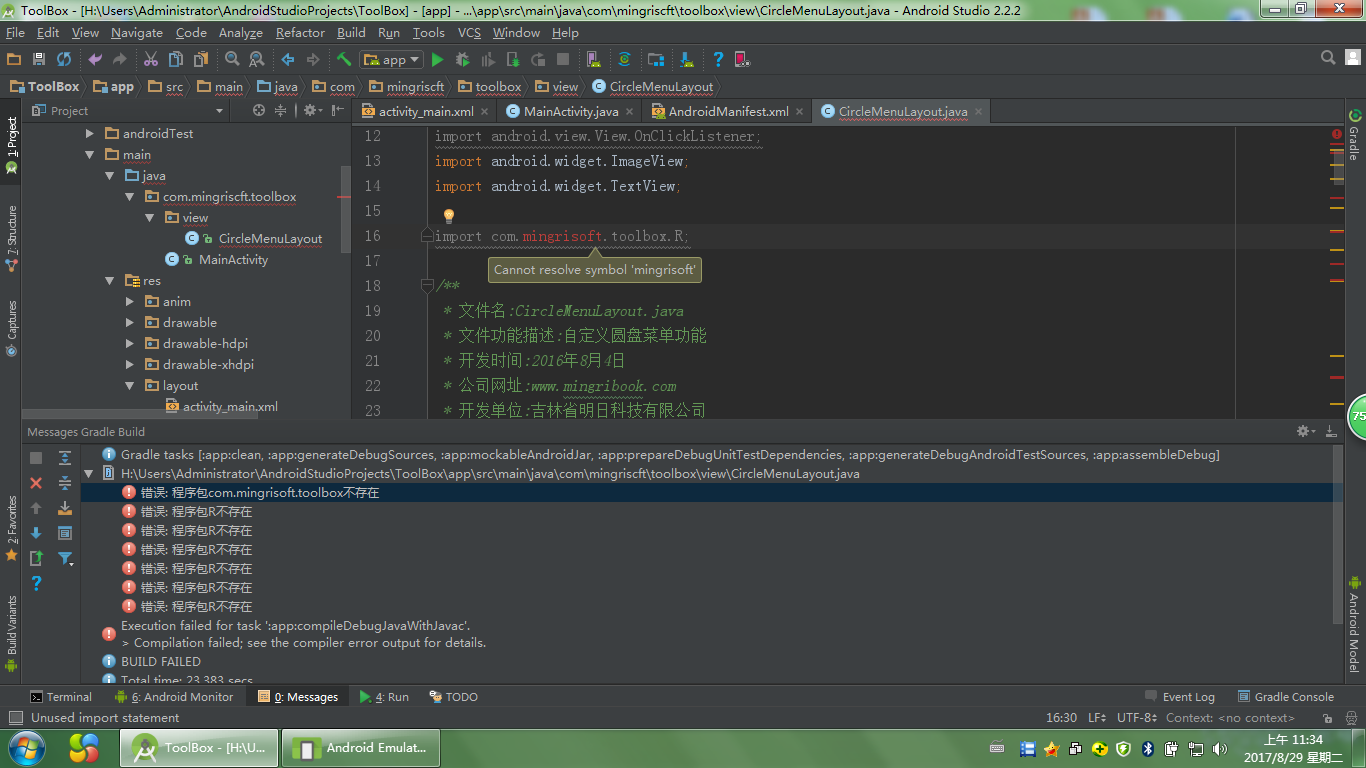Click the Paste clipboard icon
This screenshot has height=768, width=1366.
[201, 60]
